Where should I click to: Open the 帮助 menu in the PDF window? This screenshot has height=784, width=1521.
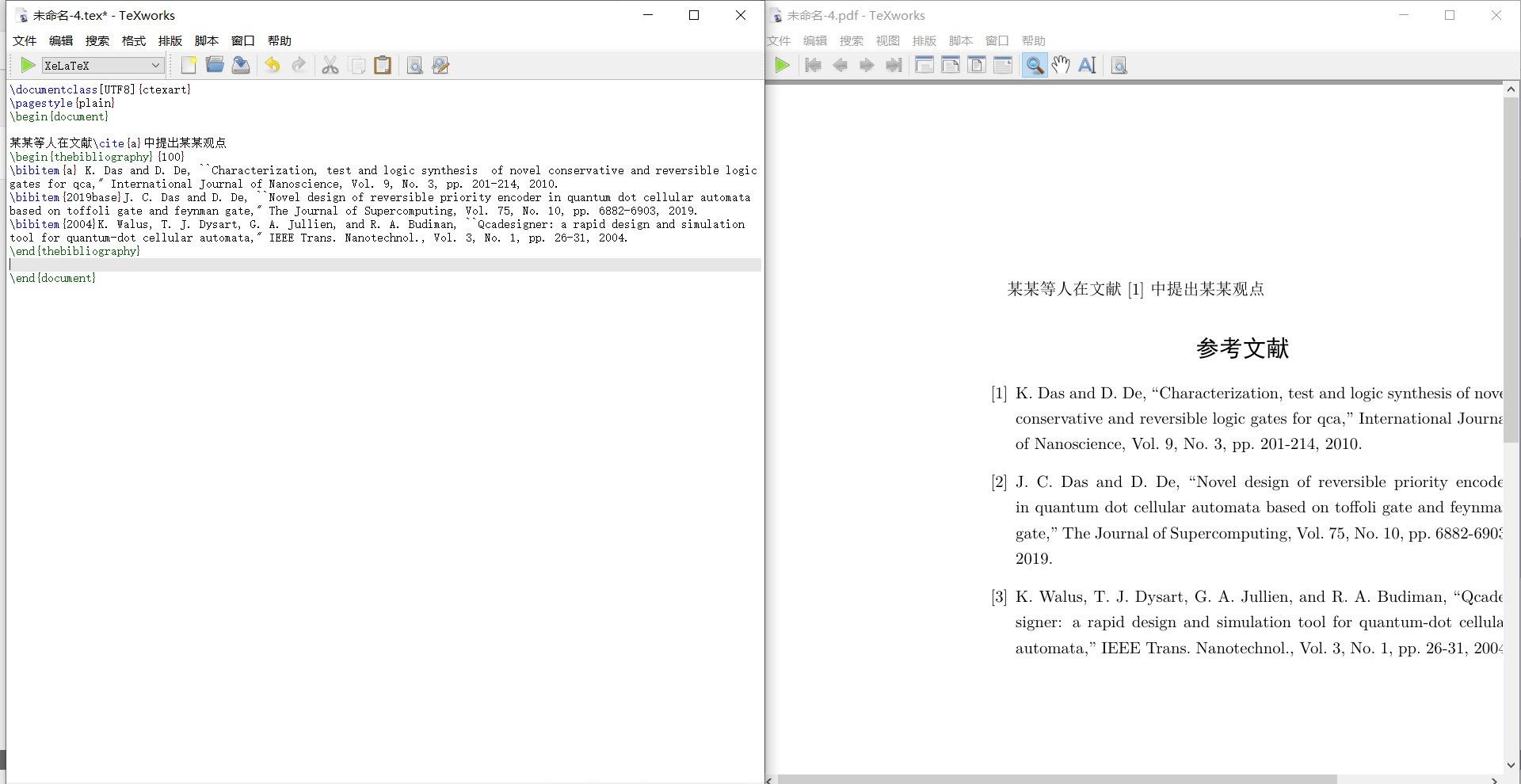tap(1034, 41)
